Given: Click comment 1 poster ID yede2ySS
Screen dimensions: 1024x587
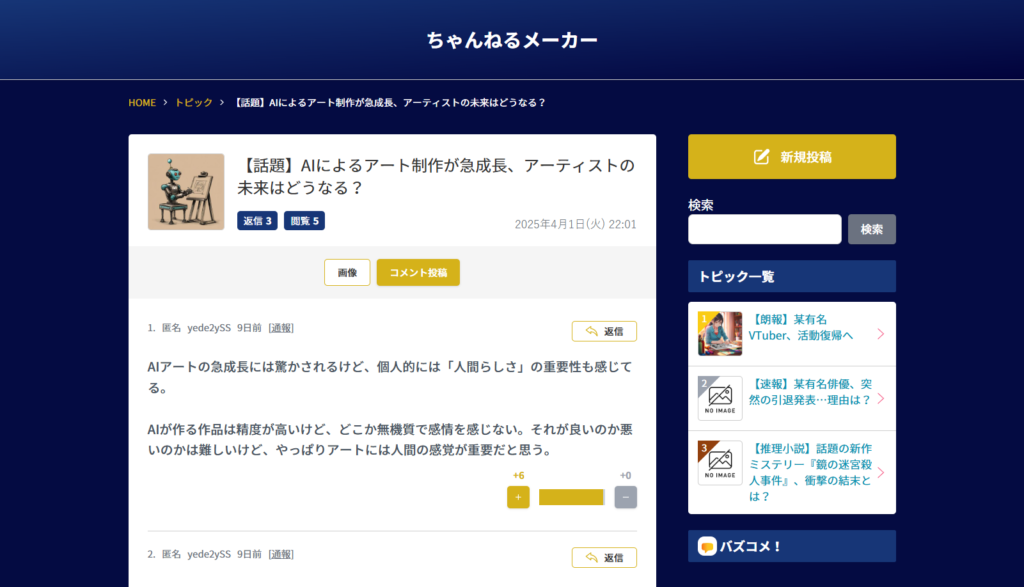Looking at the screenshot, I should (209, 328).
